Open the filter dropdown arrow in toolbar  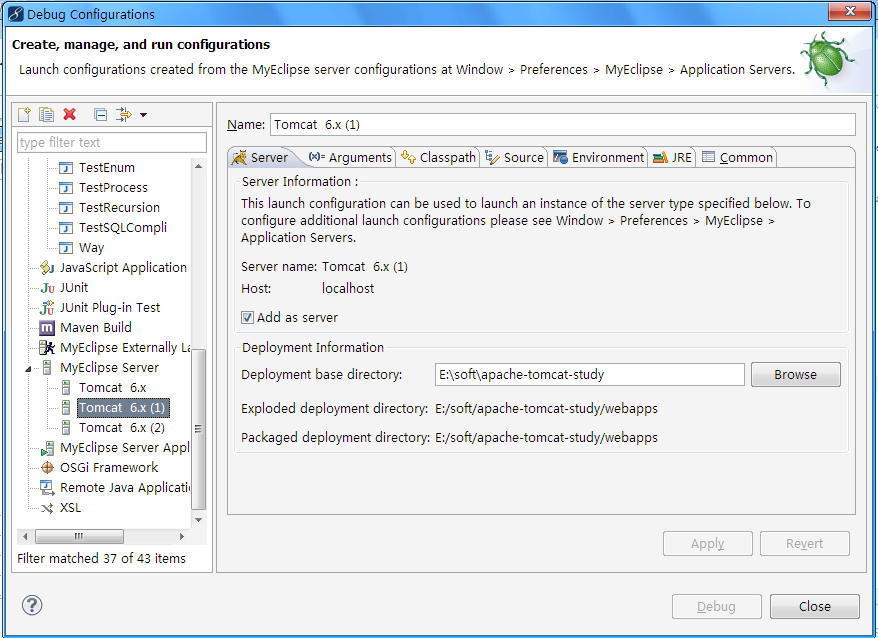[143, 115]
